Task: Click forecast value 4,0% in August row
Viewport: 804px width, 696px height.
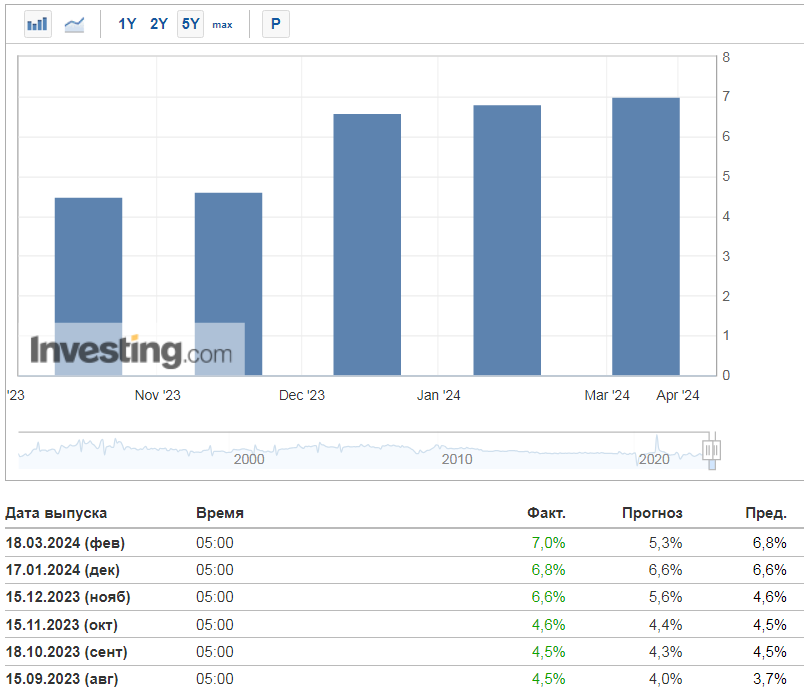Action: tap(665, 679)
